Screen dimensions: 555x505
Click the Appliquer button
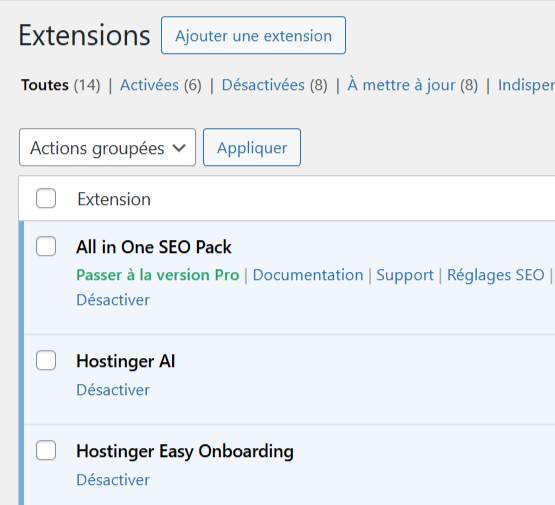click(x=252, y=147)
